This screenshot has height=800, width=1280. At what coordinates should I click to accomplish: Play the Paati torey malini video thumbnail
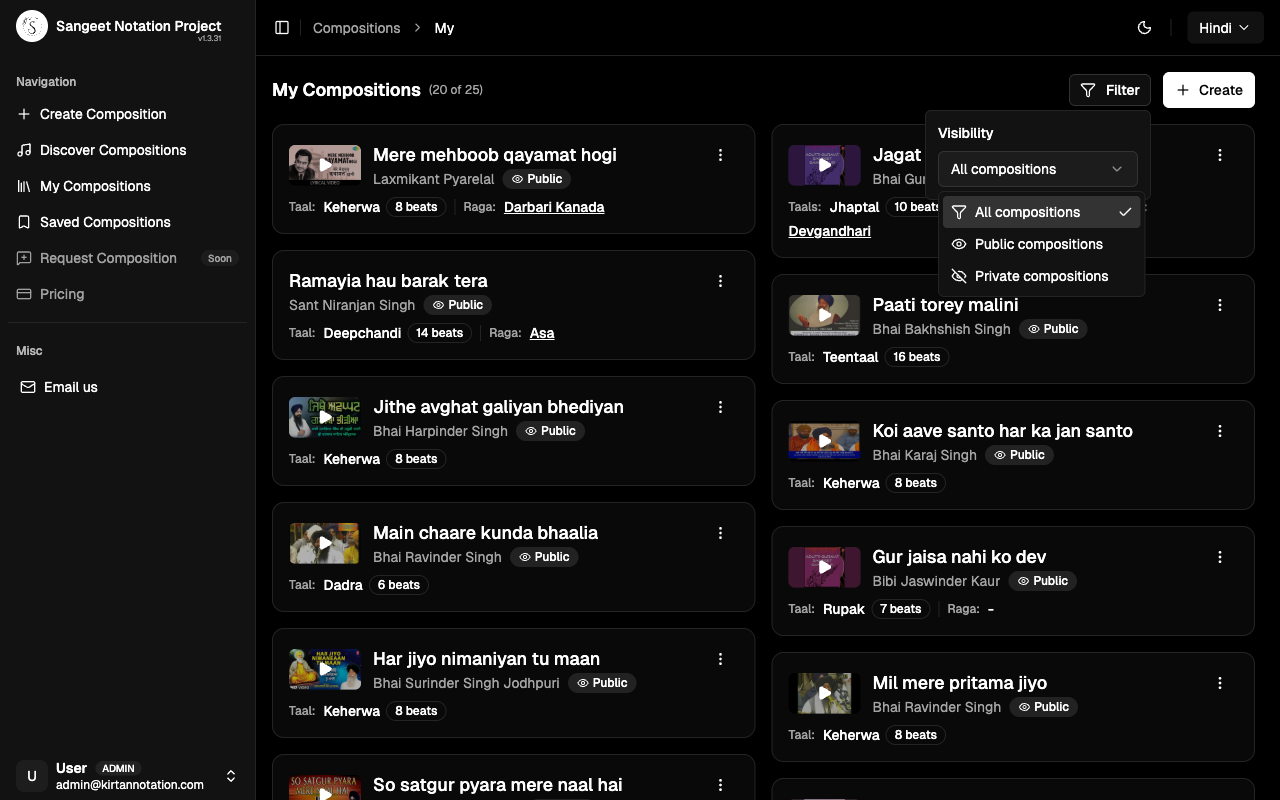[824, 314]
